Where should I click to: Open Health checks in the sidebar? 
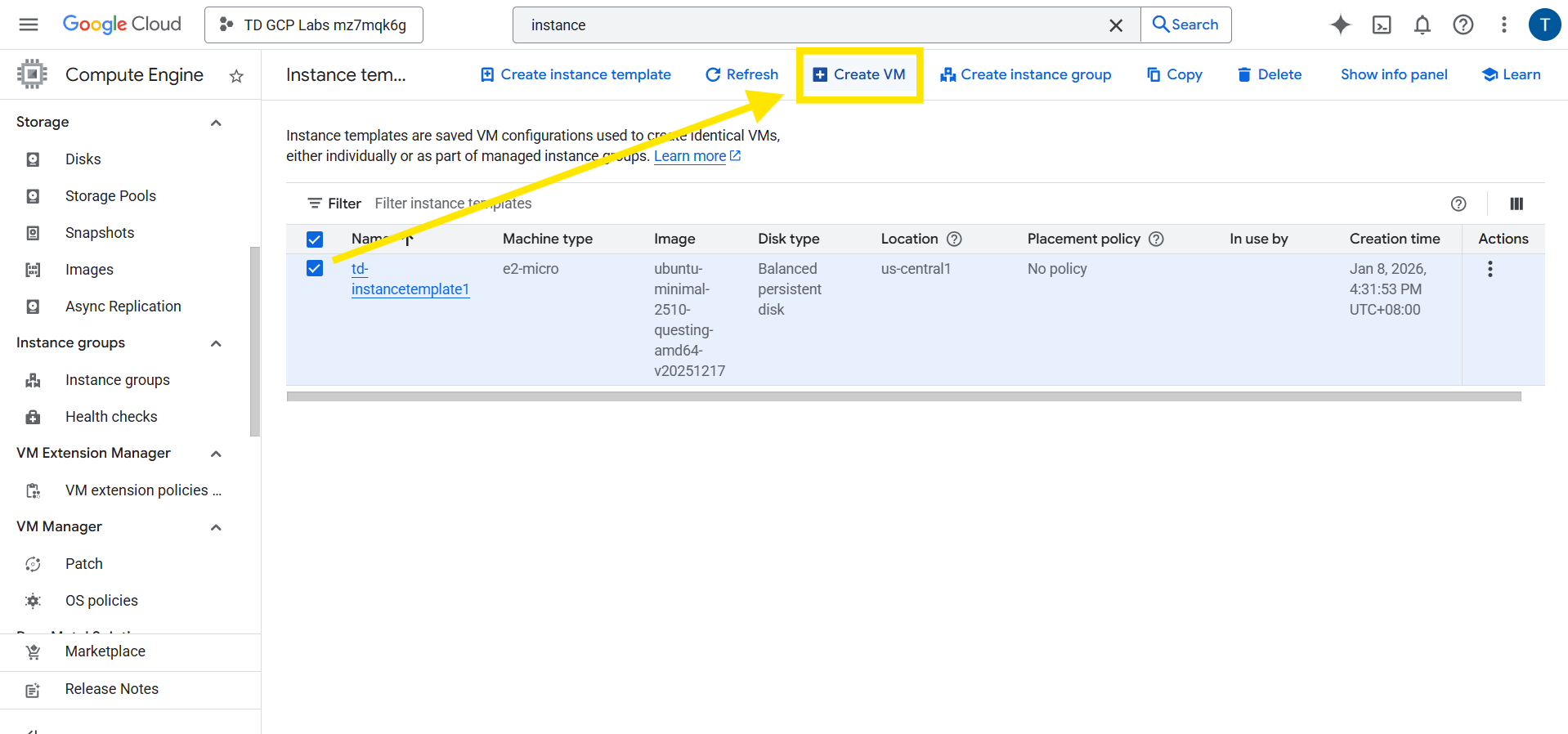[x=111, y=417]
